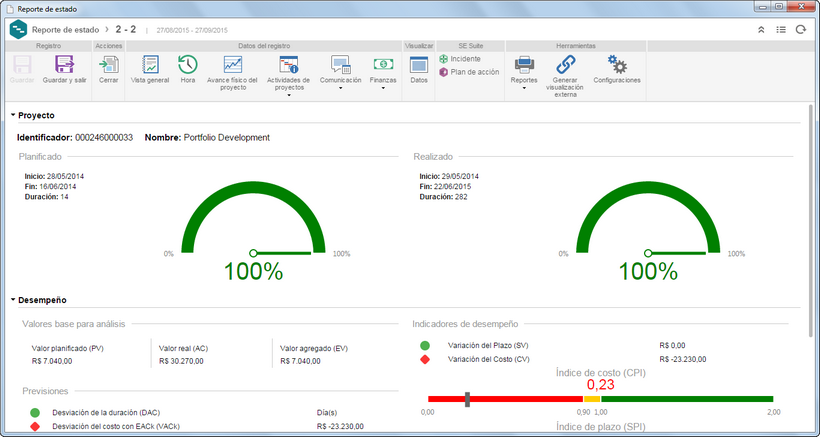Click Desviación del costo con EACk (VACk)

click(x=116, y=427)
